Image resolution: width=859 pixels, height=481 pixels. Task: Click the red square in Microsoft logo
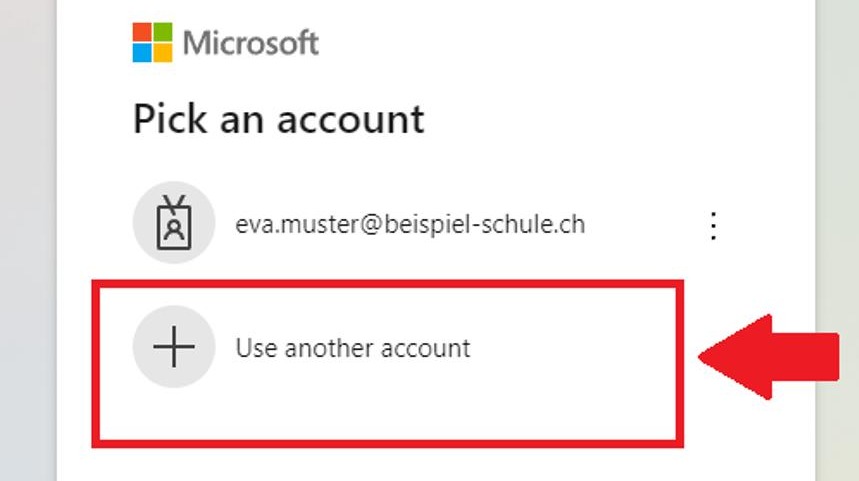pos(142,33)
